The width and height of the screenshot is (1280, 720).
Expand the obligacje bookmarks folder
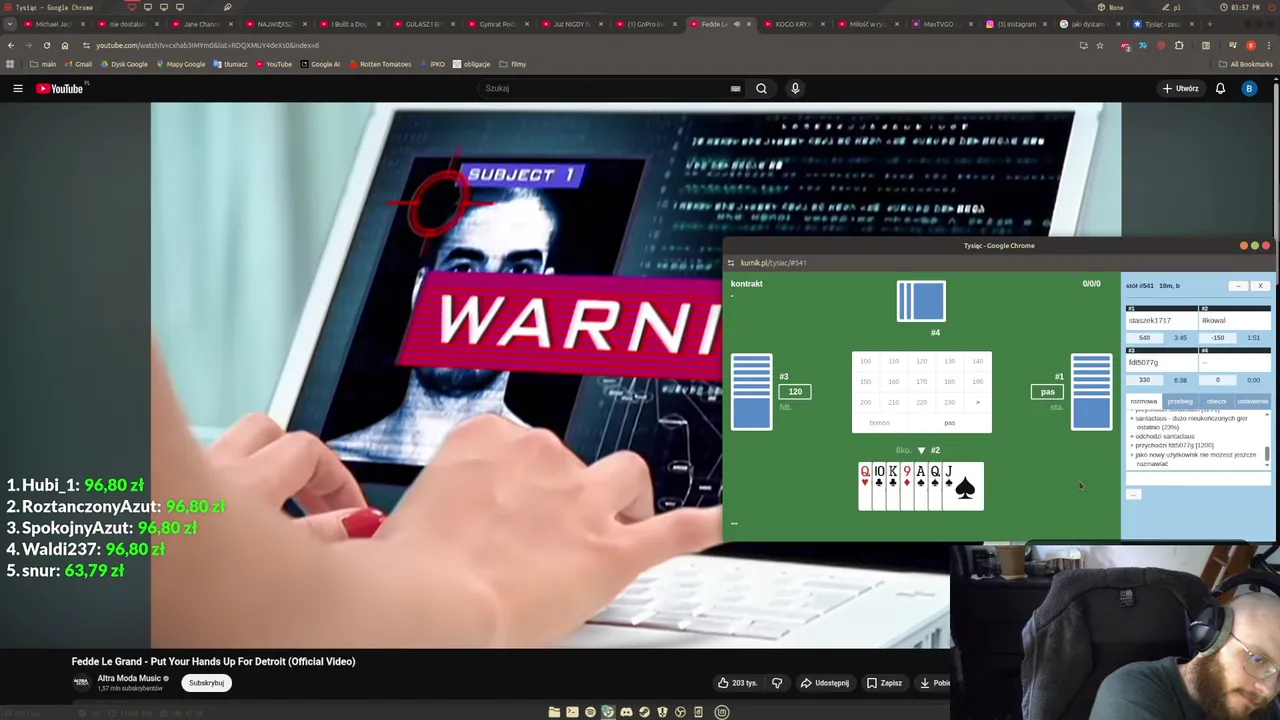471,64
